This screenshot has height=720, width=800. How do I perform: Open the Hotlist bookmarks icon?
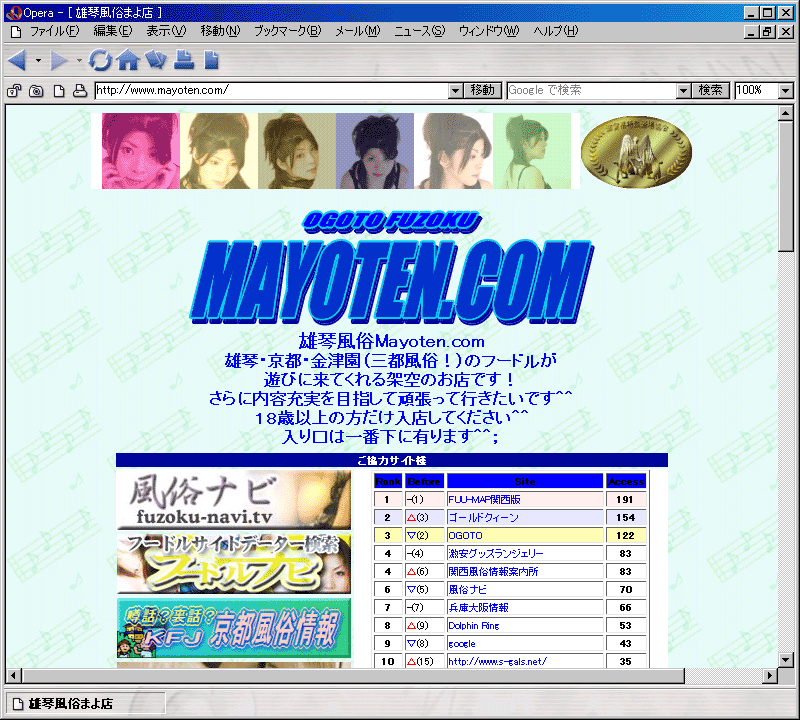click(x=156, y=60)
